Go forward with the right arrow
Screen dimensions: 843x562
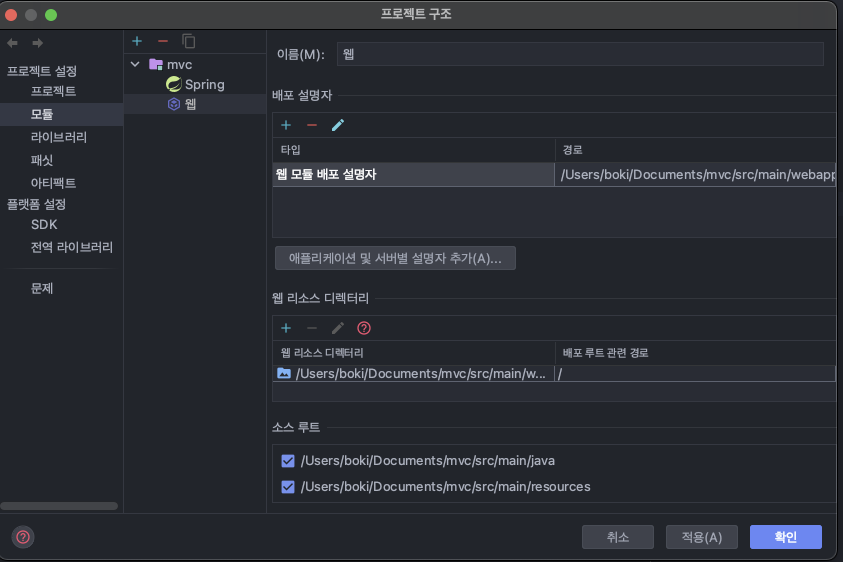(38, 42)
